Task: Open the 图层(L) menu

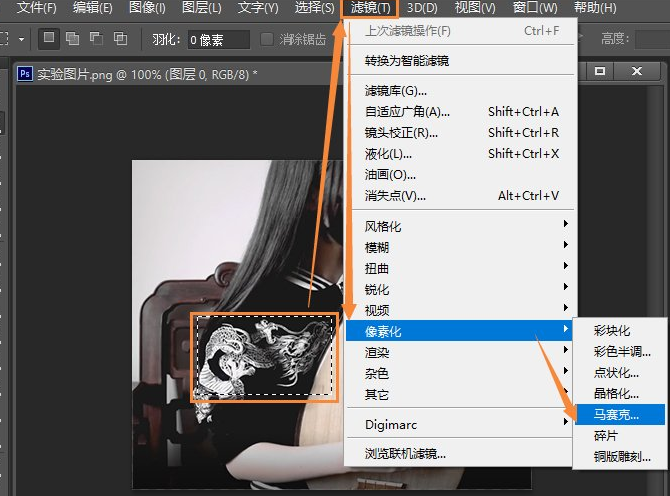Action: 202,7
